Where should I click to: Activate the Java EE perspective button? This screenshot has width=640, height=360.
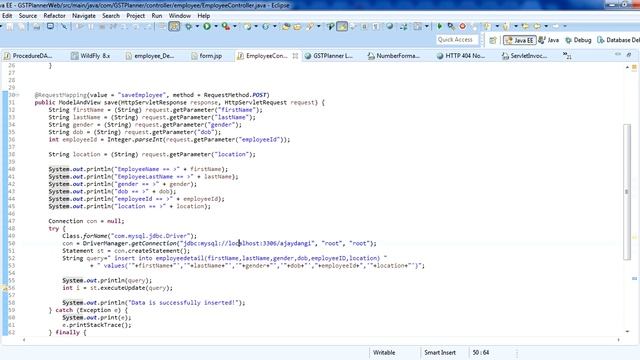[x=519, y=40]
